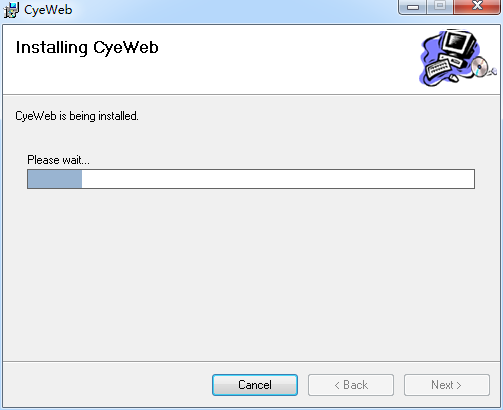The image size is (503, 410).
Task: Click the grayed-out maximize button
Action: (x=440, y=7)
